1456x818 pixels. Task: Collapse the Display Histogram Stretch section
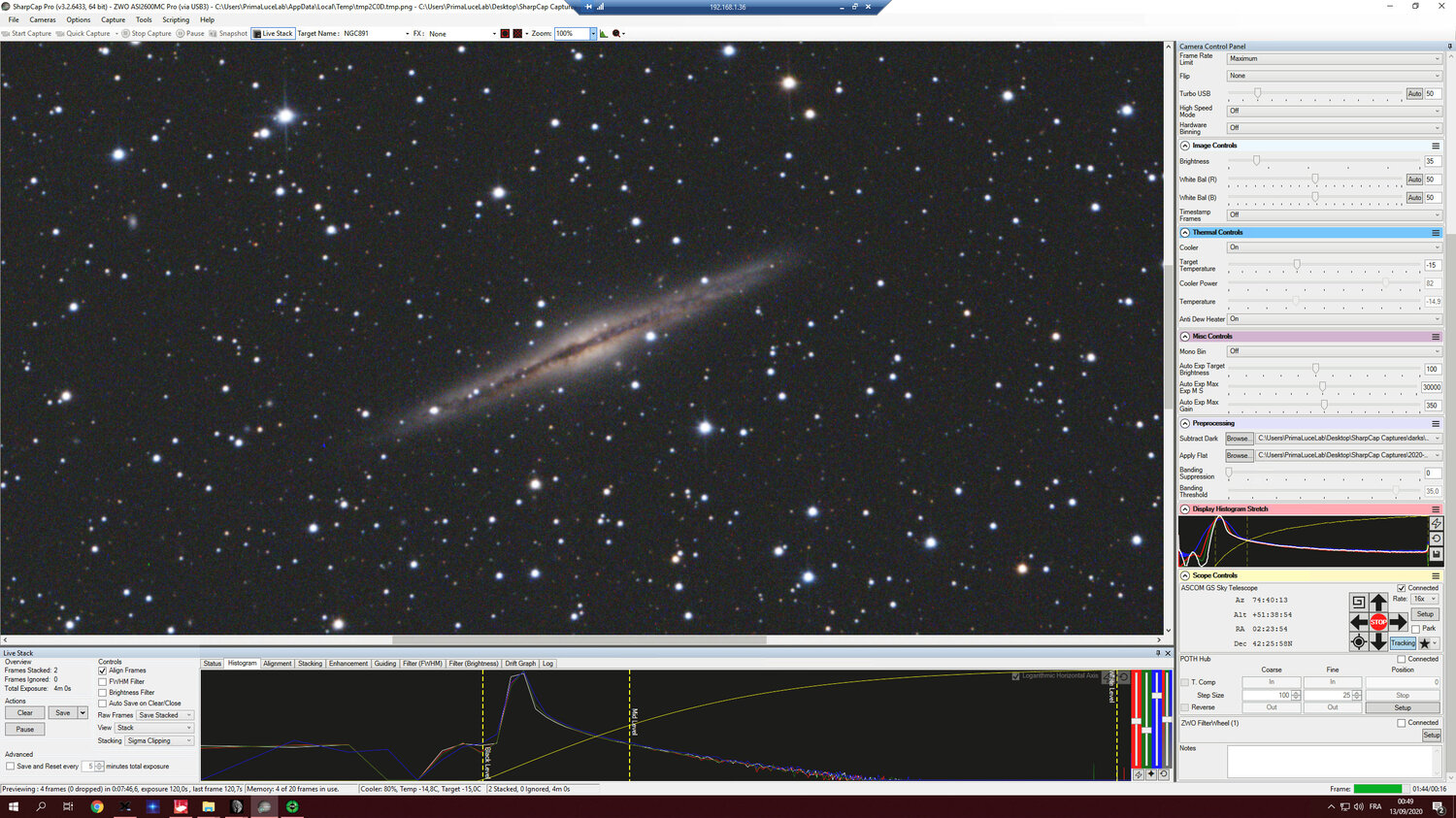pyautogui.click(x=1185, y=509)
